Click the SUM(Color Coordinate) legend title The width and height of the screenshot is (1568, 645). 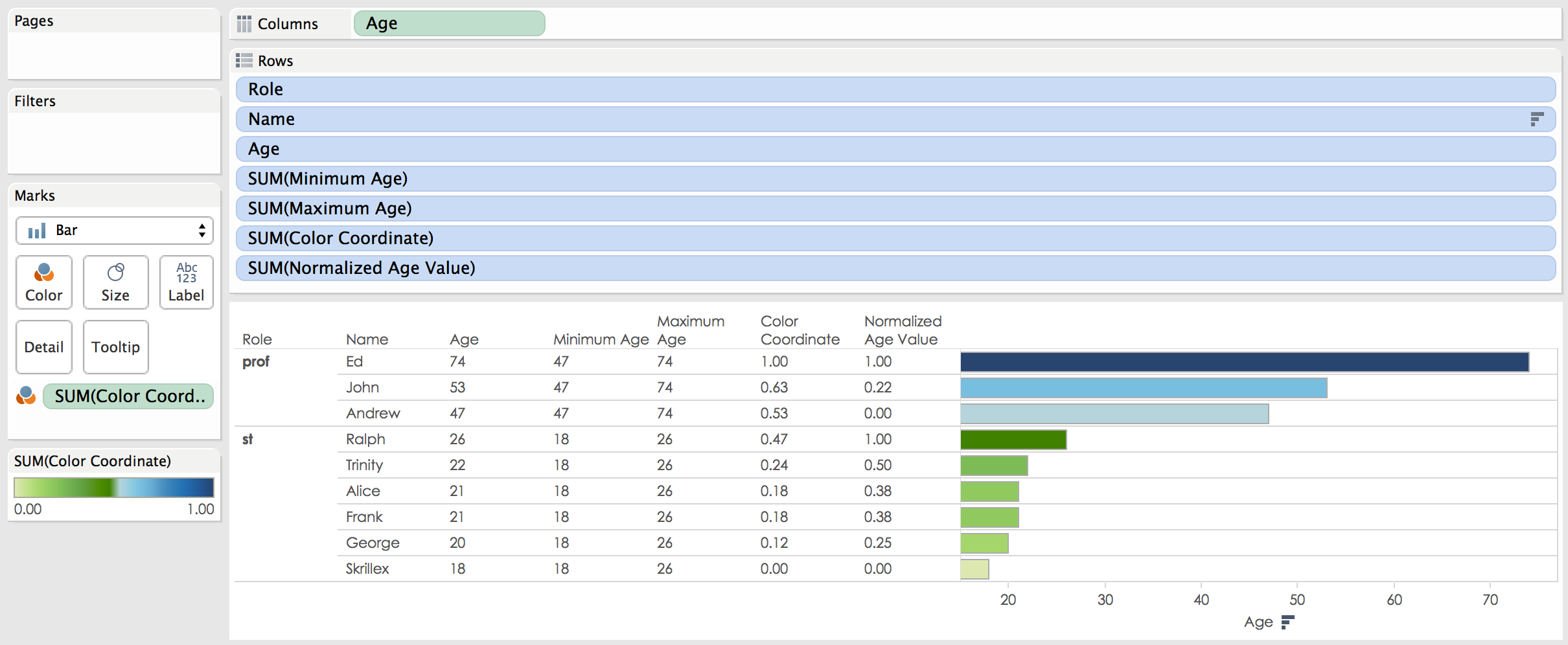pyautogui.click(x=93, y=461)
